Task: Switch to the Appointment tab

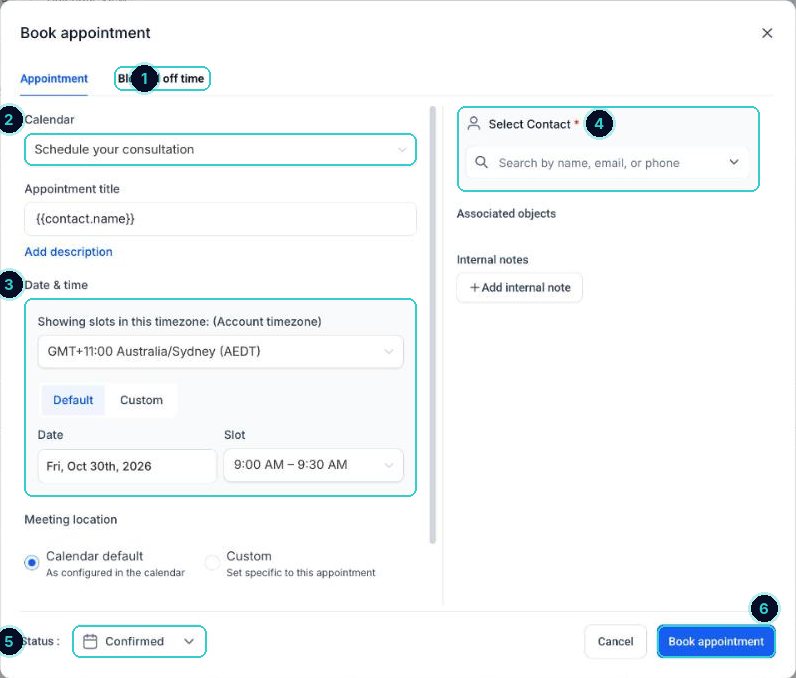Action: pos(54,79)
